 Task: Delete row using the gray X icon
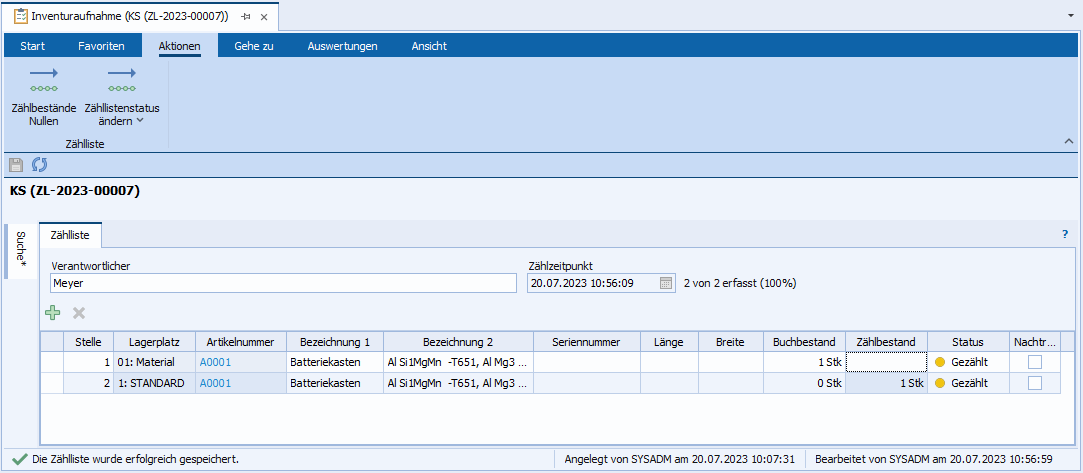tap(79, 313)
